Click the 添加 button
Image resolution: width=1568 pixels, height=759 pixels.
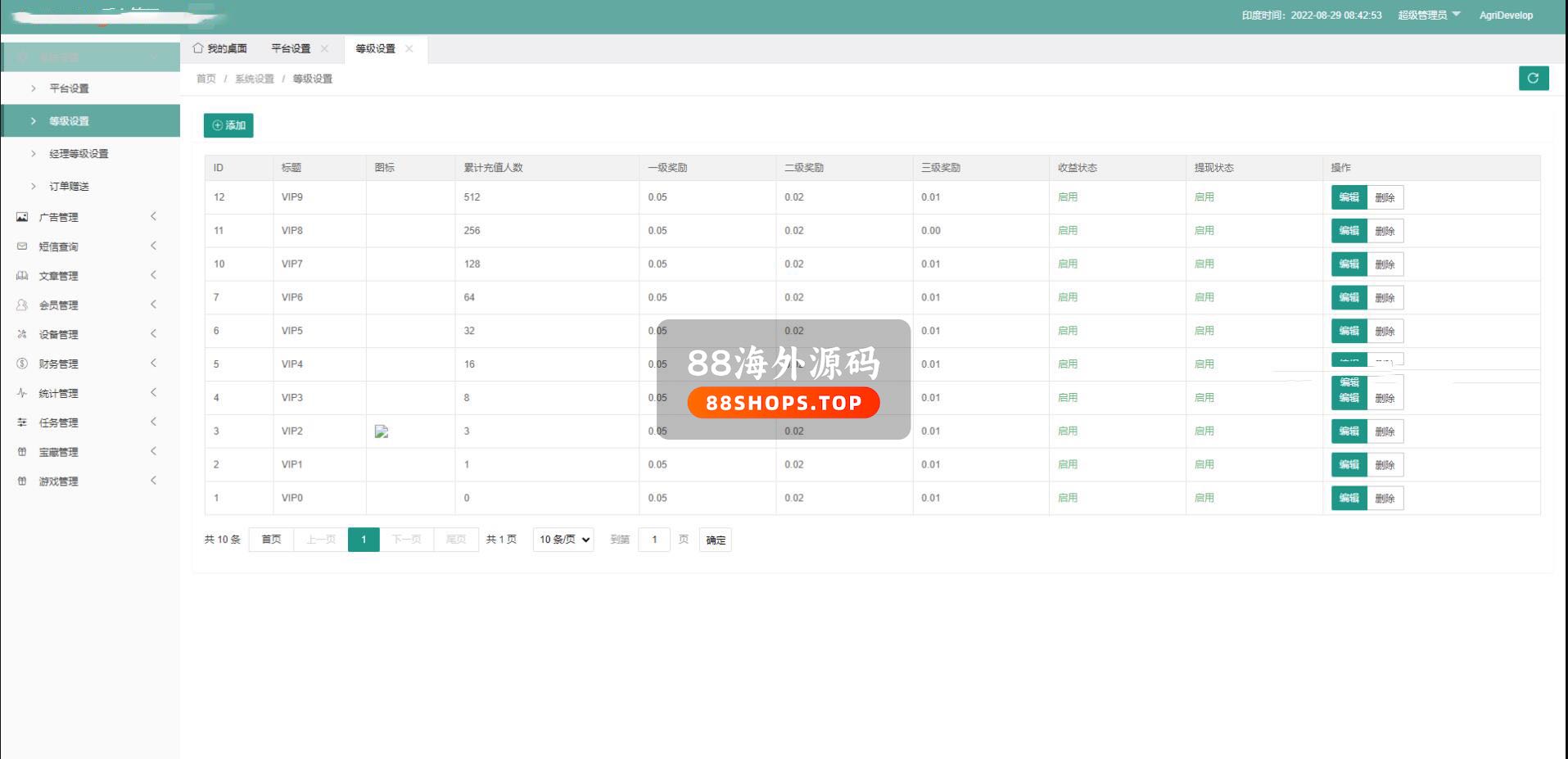coord(228,125)
